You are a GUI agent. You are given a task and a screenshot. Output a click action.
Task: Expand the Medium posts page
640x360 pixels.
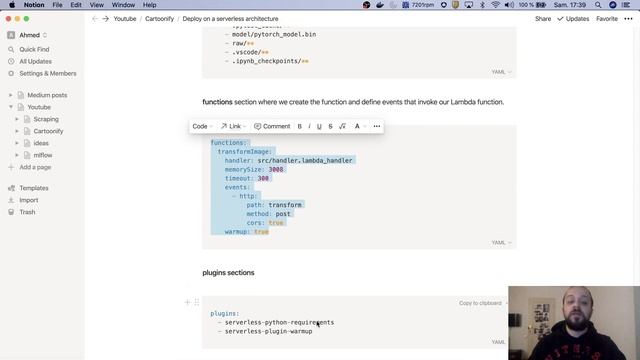[x=11, y=95]
